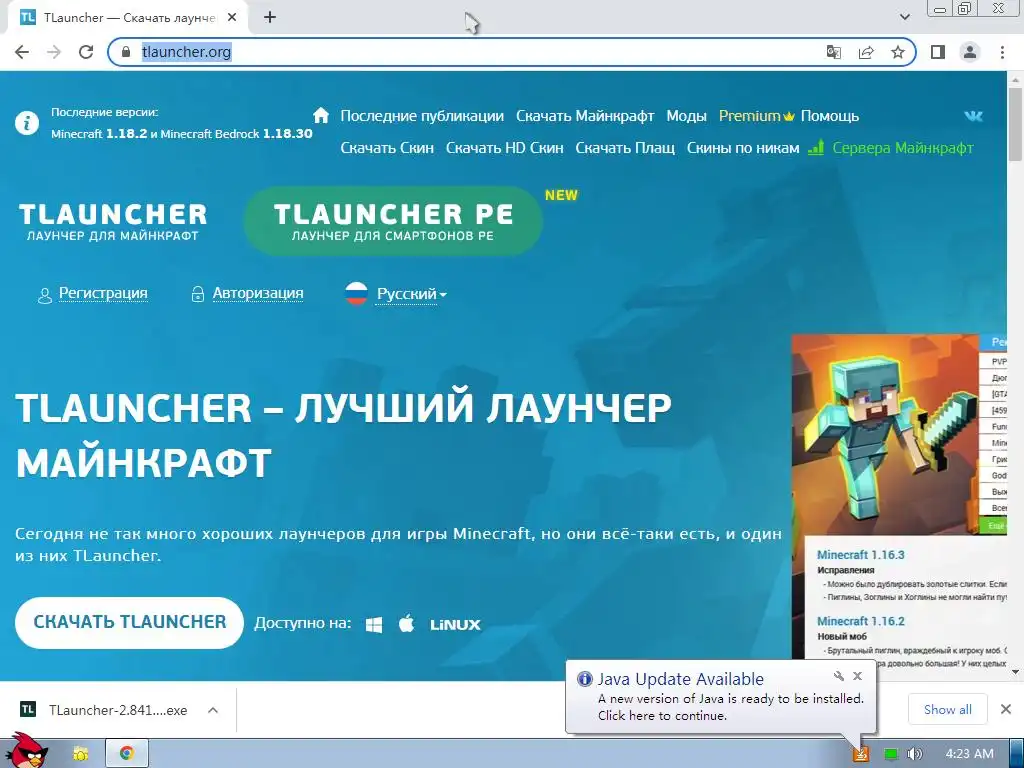Viewport: 1024px width, 768px height.
Task: View site info via the padlock icon
Action: pos(126,52)
